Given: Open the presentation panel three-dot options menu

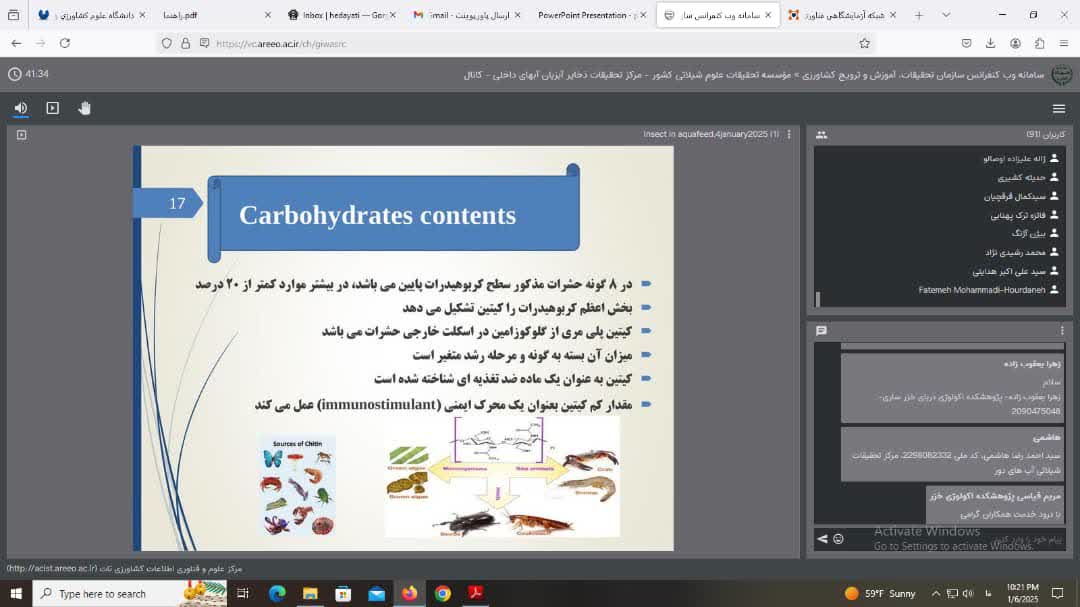Looking at the screenshot, I should 789,134.
